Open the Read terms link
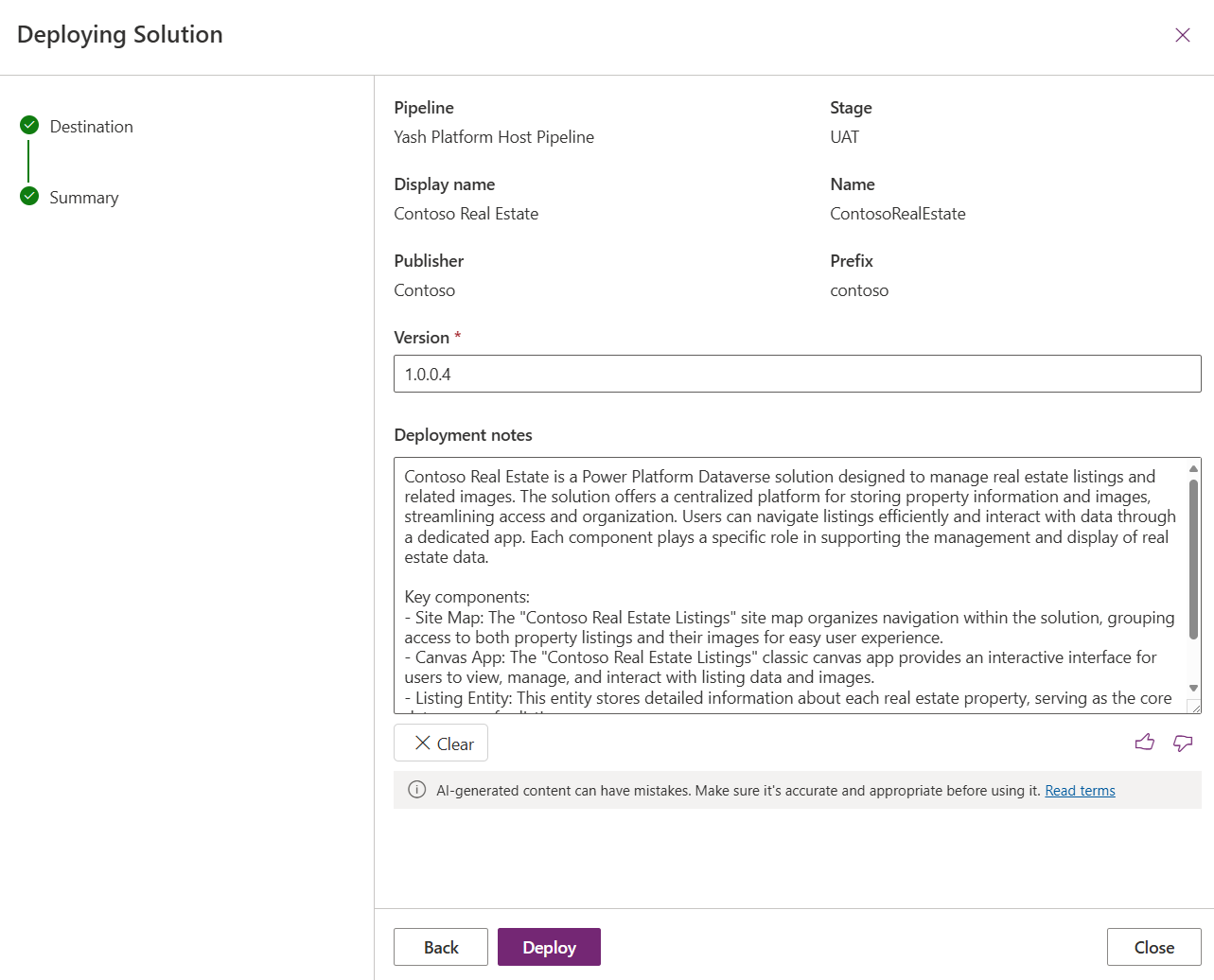 (x=1080, y=791)
